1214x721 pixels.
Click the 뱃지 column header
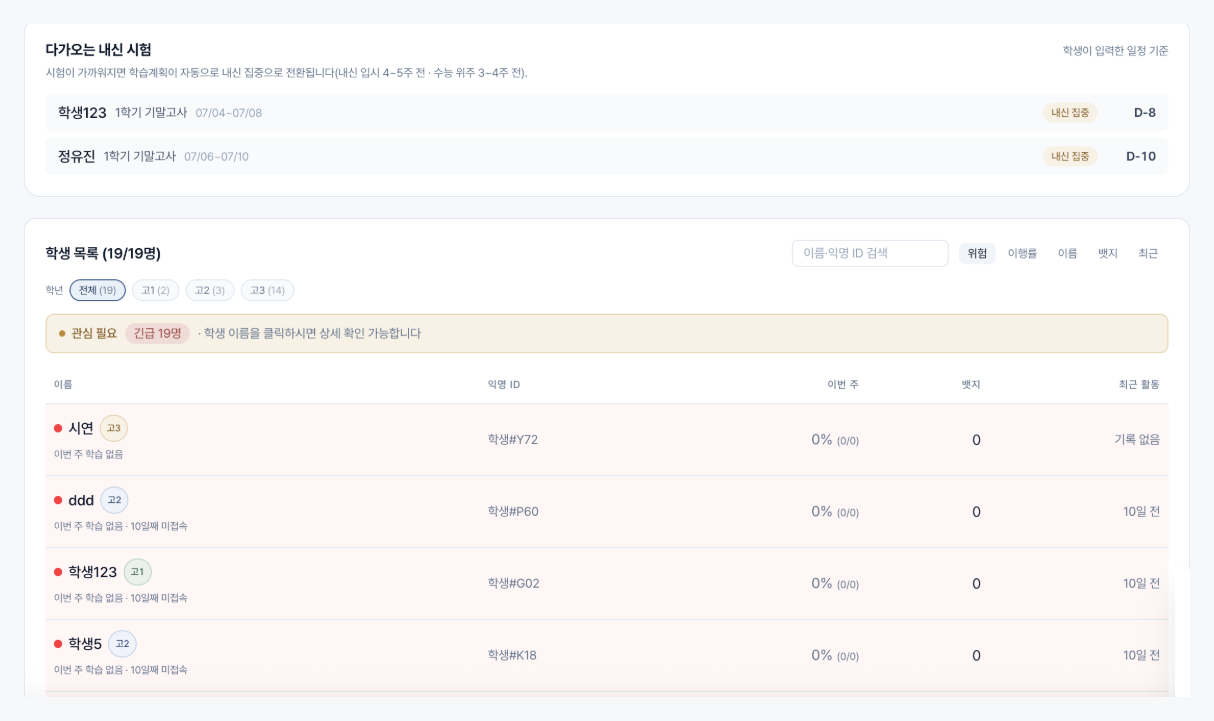tap(971, 384)
